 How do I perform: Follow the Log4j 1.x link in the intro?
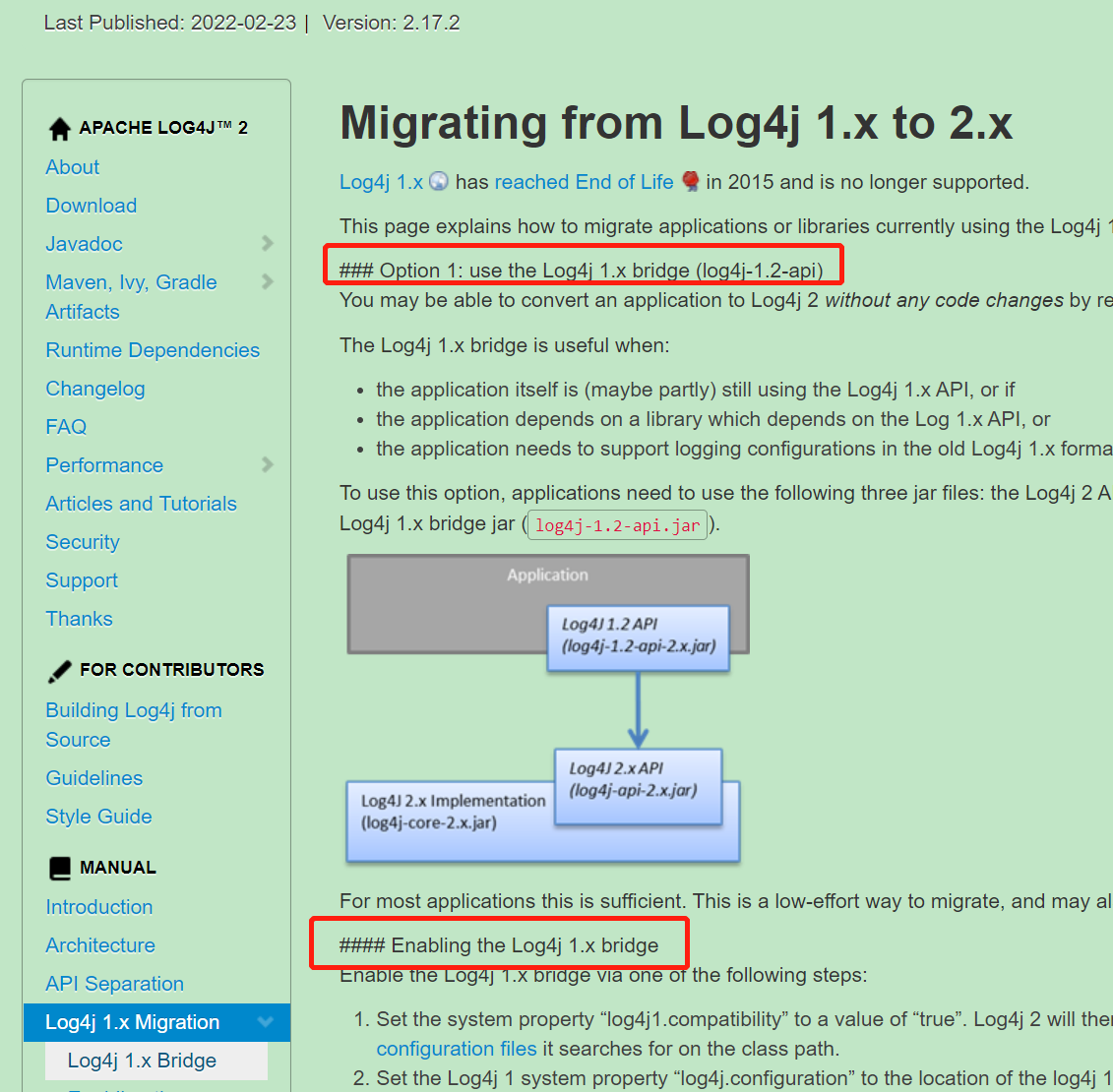click(x=381, y=182)
